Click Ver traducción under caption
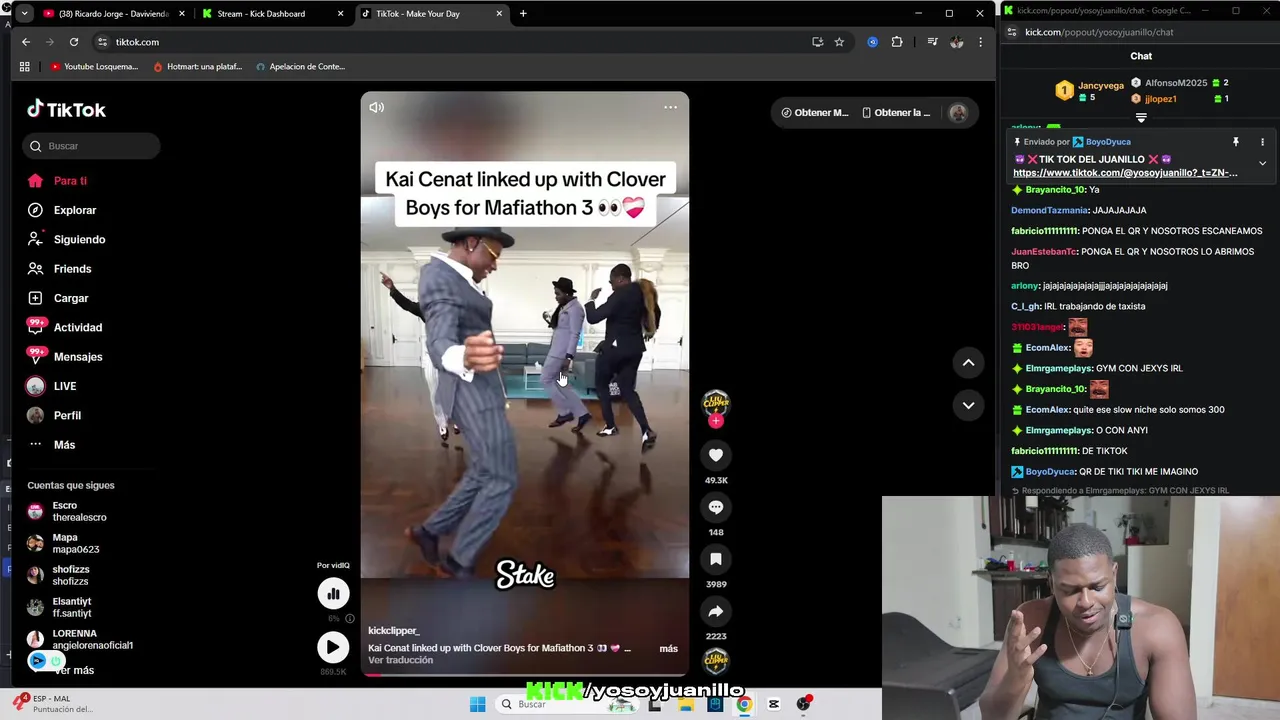Viewport: 1280px width, 720px height. (400, 661)
